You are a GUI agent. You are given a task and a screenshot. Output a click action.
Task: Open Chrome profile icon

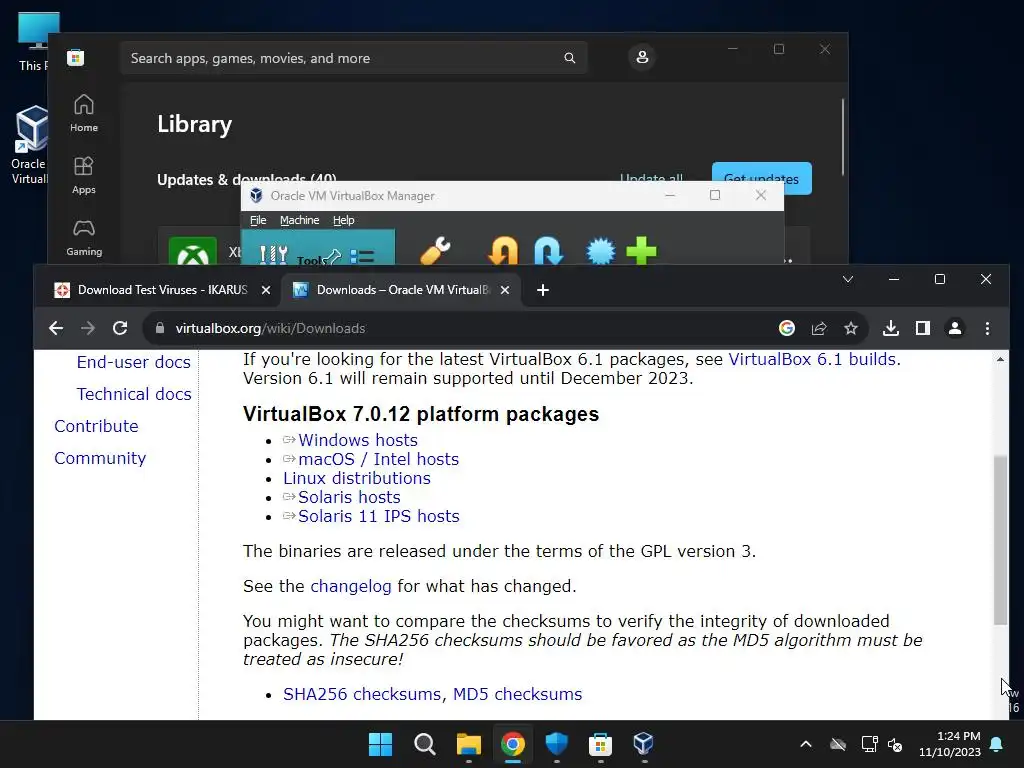tap(955, 328)
